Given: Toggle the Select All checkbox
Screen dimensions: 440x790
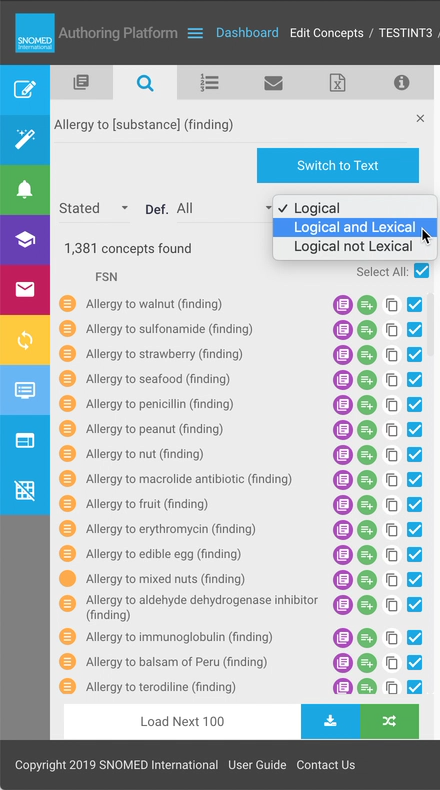Looking at the screenshot, I should [x=421, y=271].
